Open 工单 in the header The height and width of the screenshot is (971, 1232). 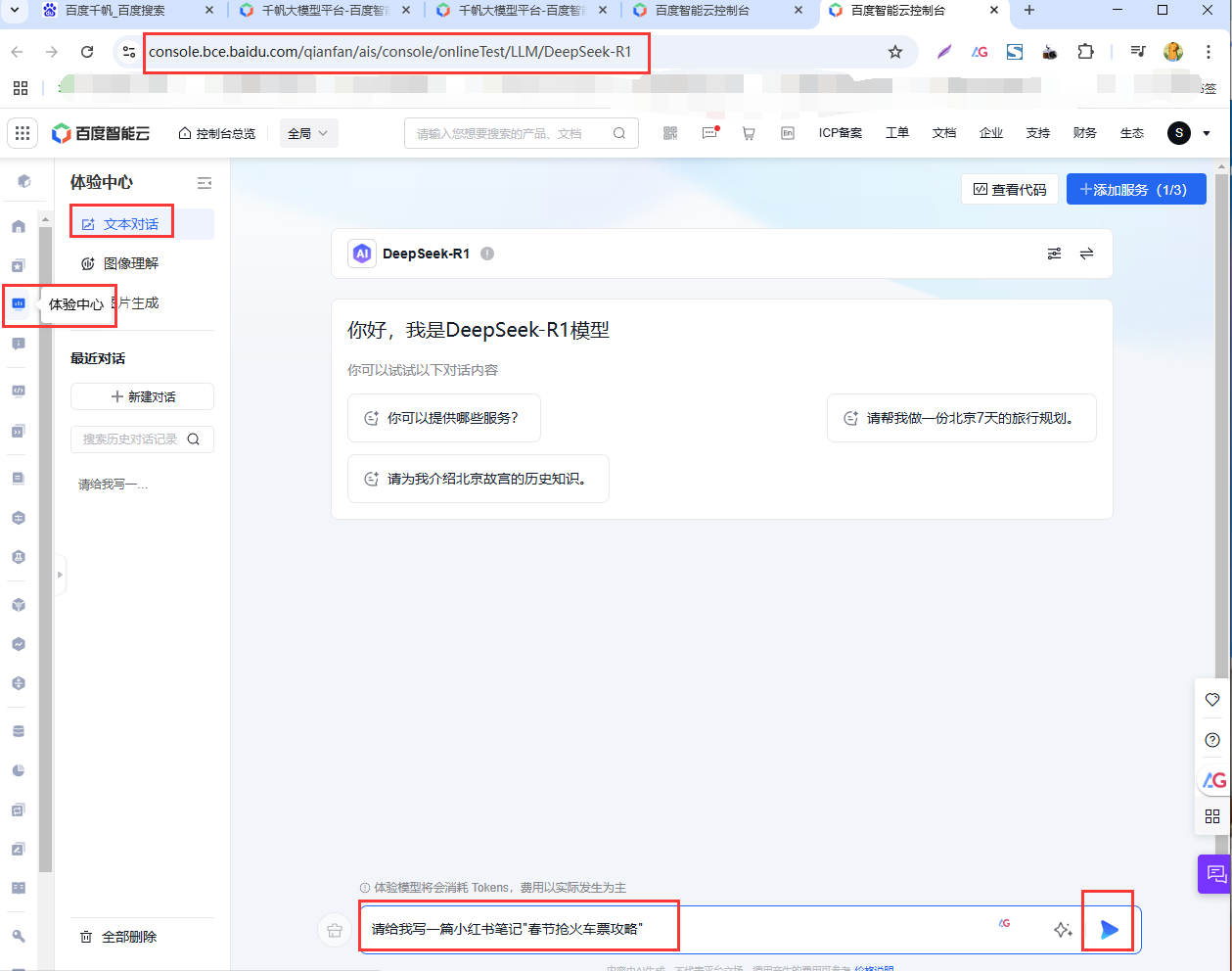(x=897, y=133)
